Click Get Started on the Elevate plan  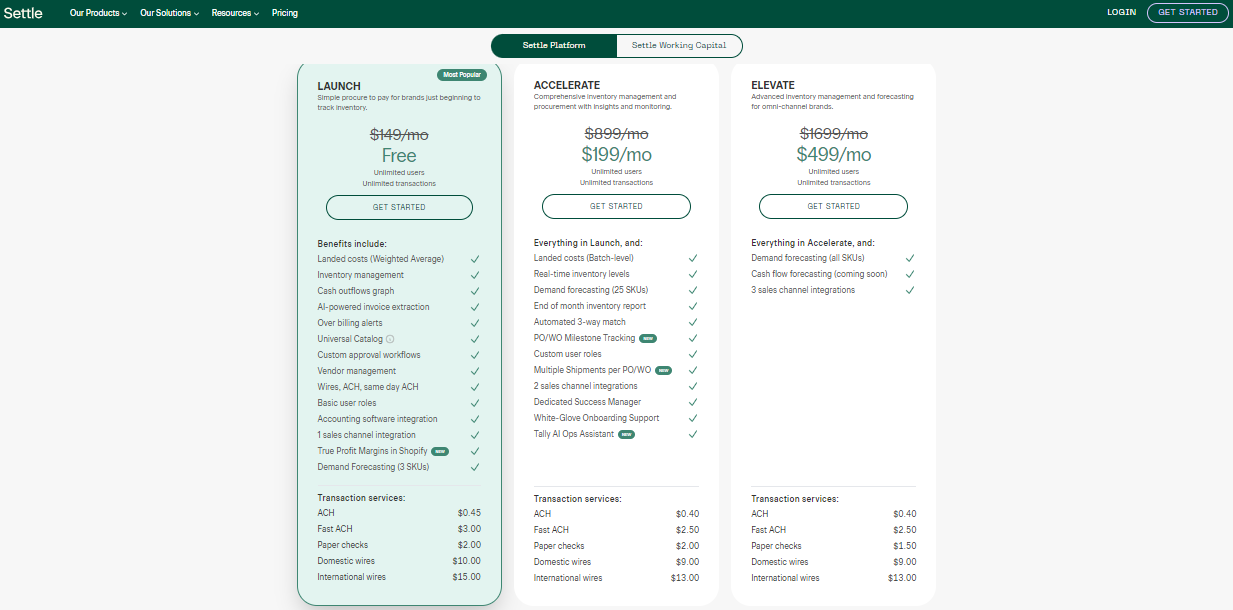[833, 206]
